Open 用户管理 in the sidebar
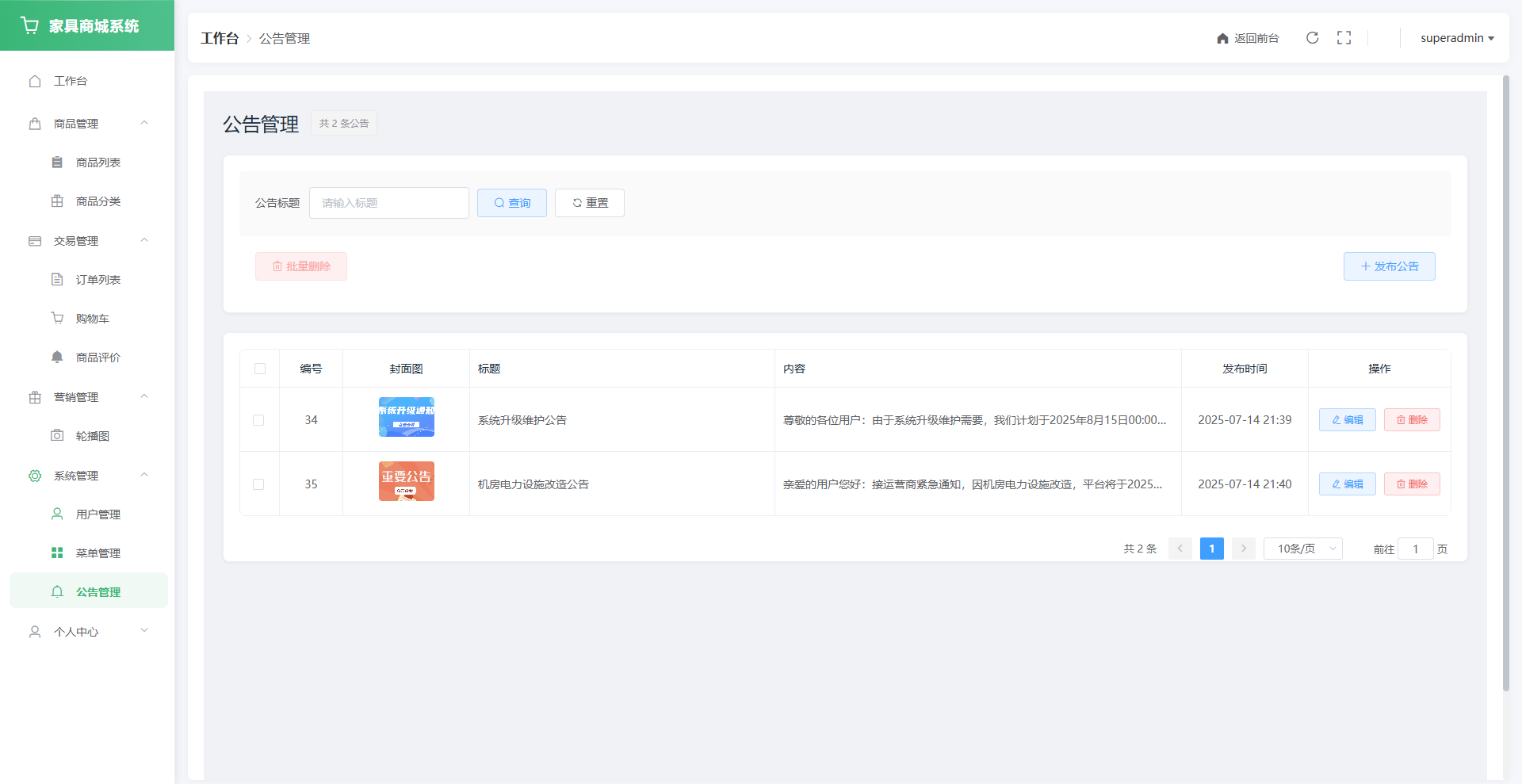This screenshot has width=1522, height=784. pyautogui.click(x=98, y=514)
